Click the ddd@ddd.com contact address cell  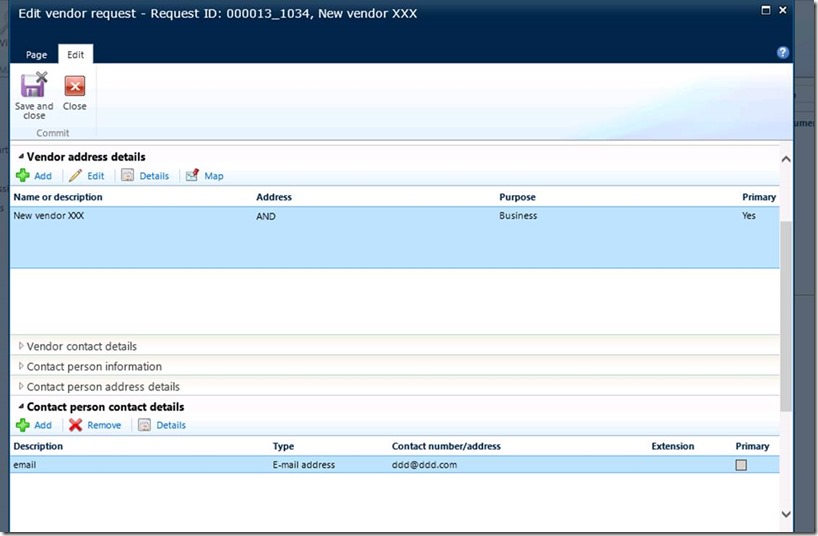click(424, 465)
